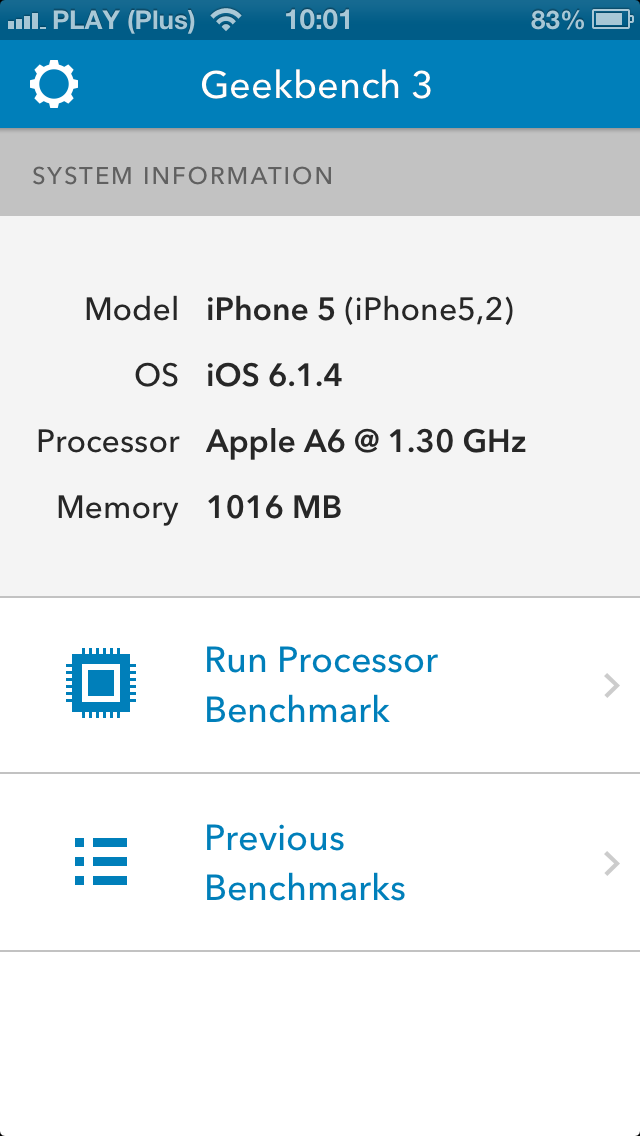This screenshot has height=1136, width=640.
Task: Start Run Processor Benchmark
Action: (321, 685)
